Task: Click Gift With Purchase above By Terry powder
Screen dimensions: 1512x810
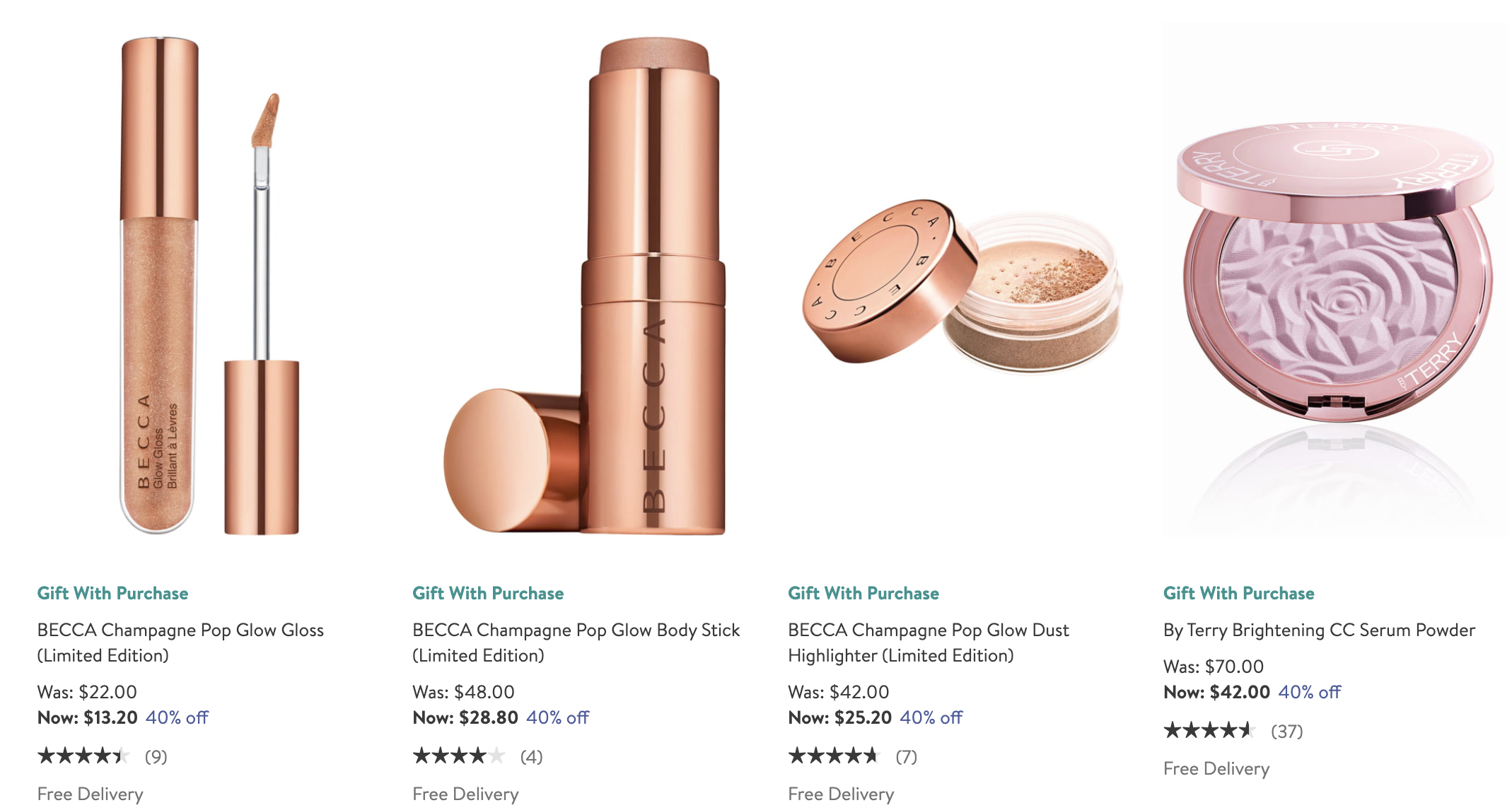Action: point(1239,593)
